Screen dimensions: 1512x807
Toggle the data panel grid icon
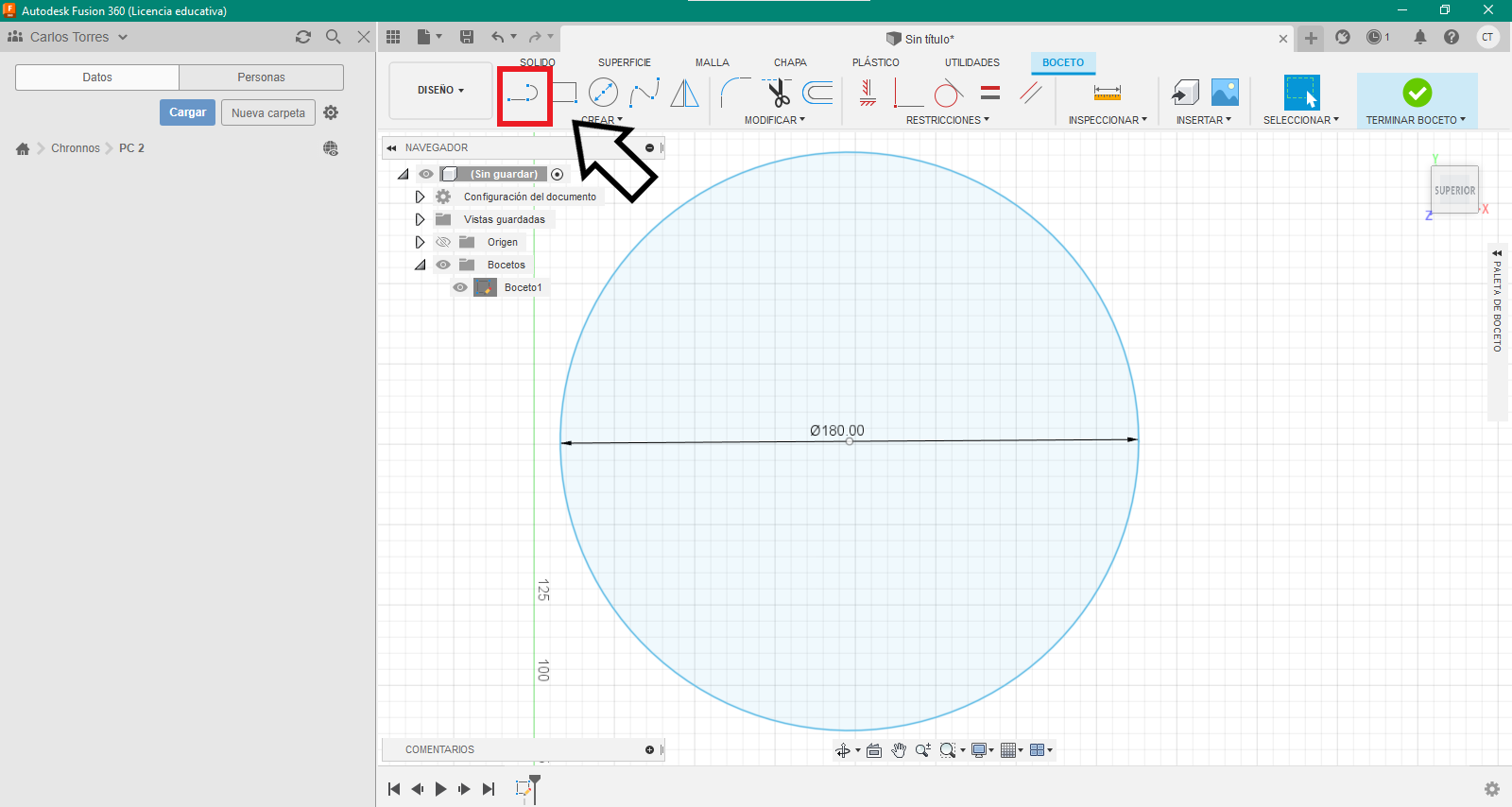pyautogui.click(x=393, y=37)
